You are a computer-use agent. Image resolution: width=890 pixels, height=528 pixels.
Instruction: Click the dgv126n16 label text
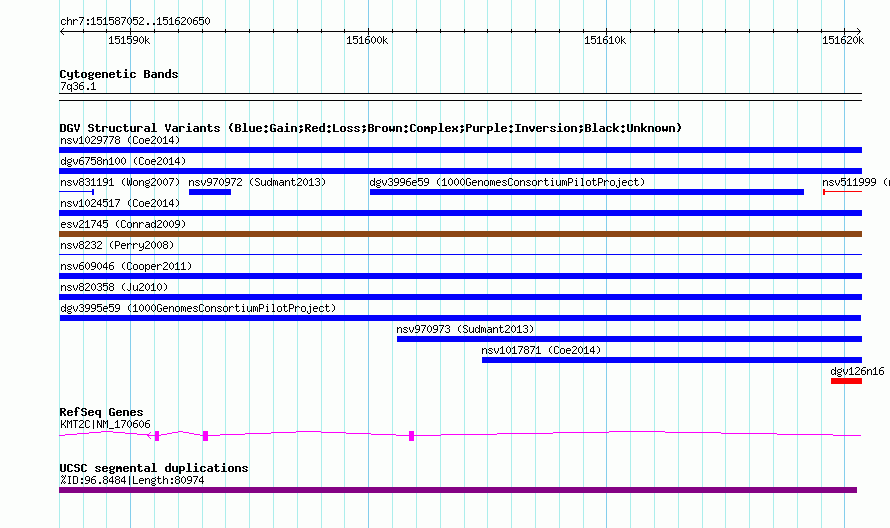[x=857, y=371]
